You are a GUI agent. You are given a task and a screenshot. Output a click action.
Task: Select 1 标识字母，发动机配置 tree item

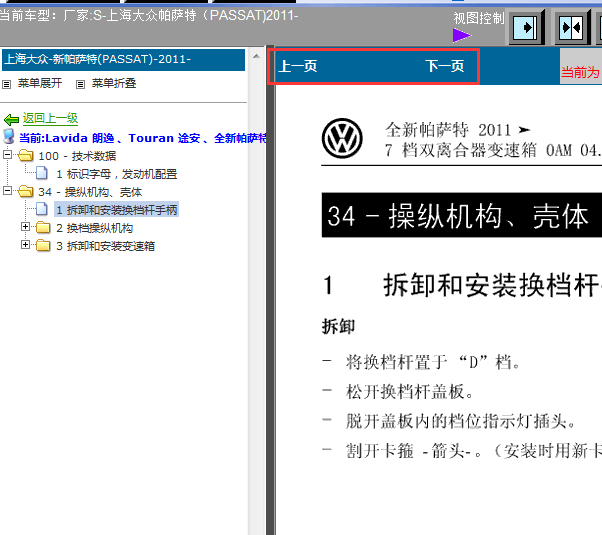click(x=117, y=174)
